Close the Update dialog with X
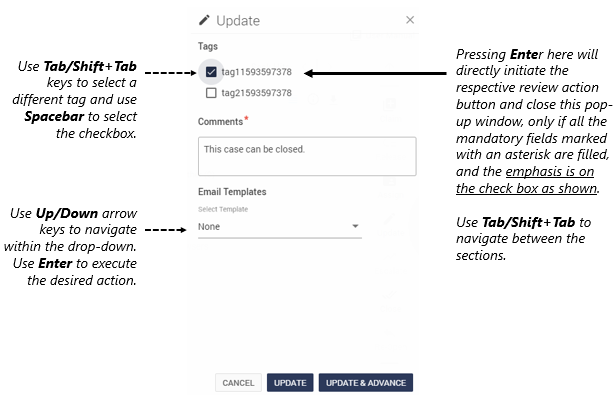This screenshot has height=410, width=614. coord(410,20)
